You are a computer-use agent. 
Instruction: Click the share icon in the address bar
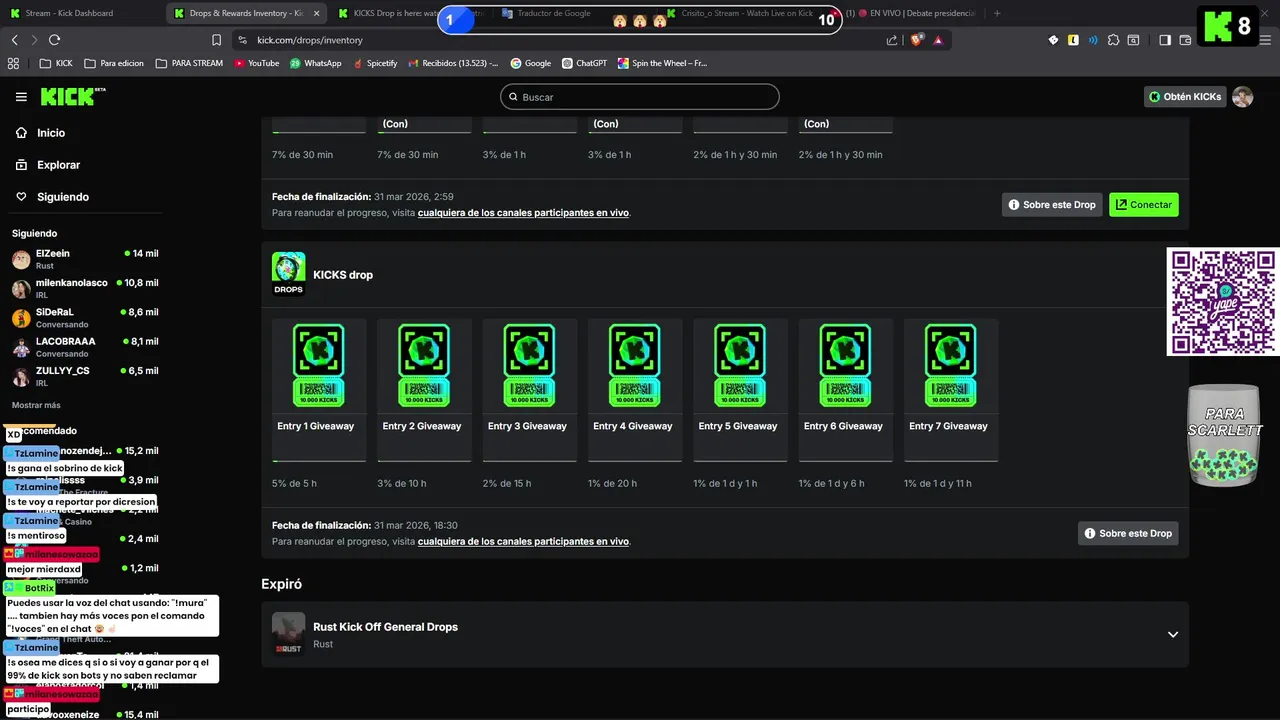[892, 40]
